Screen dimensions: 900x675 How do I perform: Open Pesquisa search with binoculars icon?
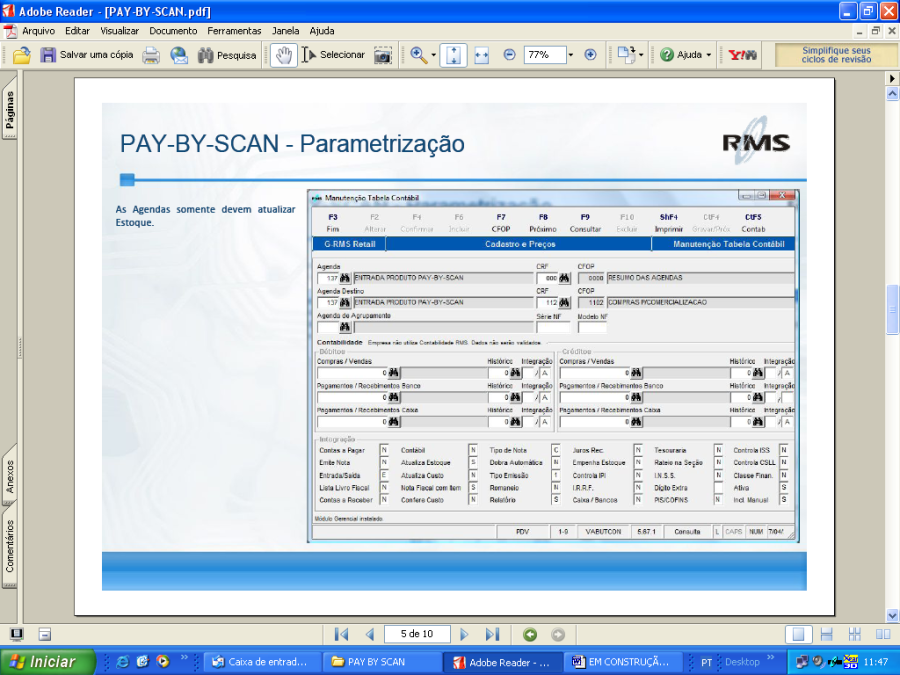click(227, 55)
